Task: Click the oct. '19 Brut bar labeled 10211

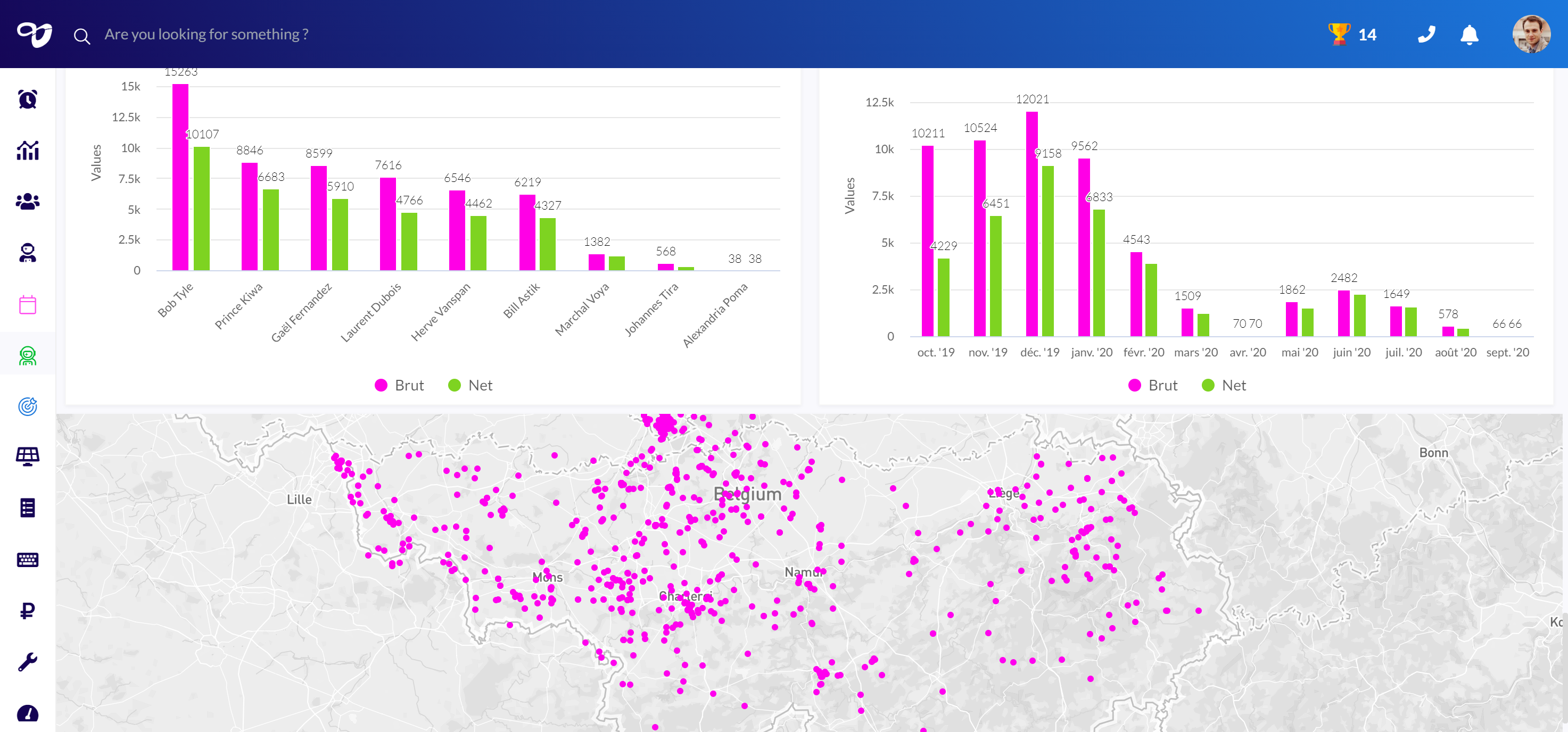Action: coord(927,241)
